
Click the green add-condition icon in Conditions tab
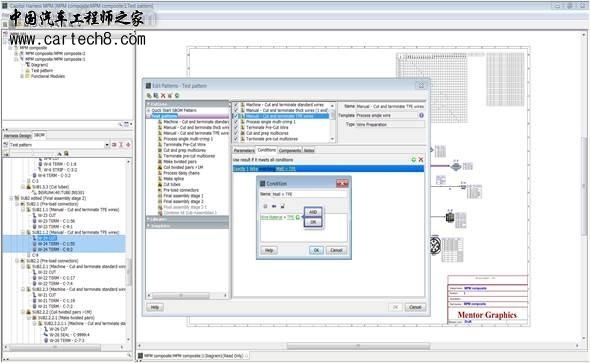coord(414,159)
